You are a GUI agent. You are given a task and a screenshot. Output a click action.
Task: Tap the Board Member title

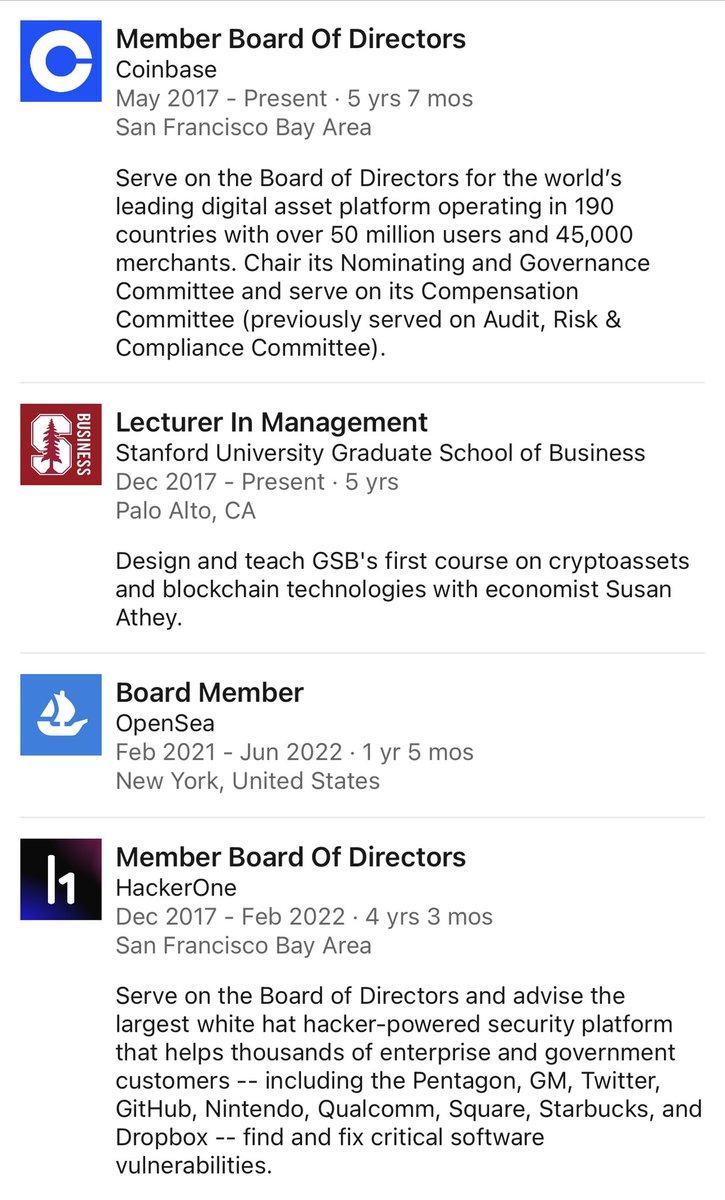(x=209, y=693)
